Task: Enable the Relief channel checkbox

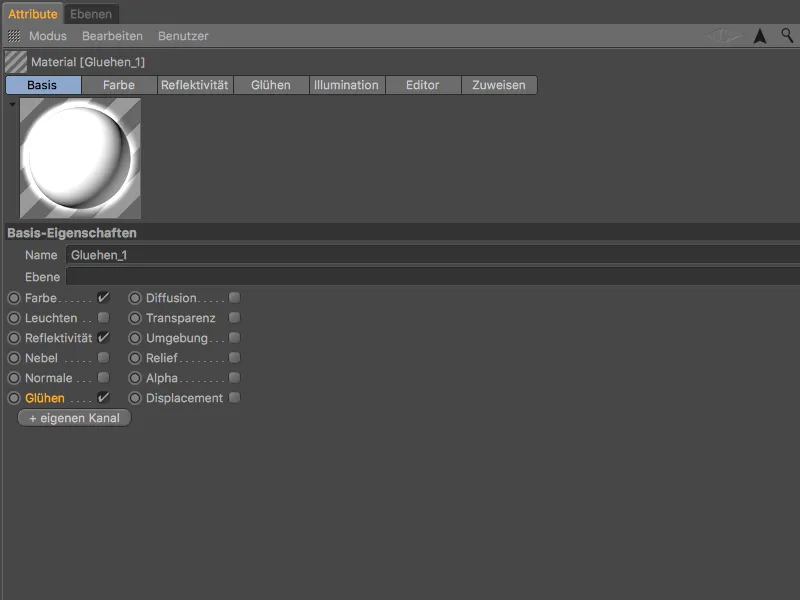Action: point(234,358)
